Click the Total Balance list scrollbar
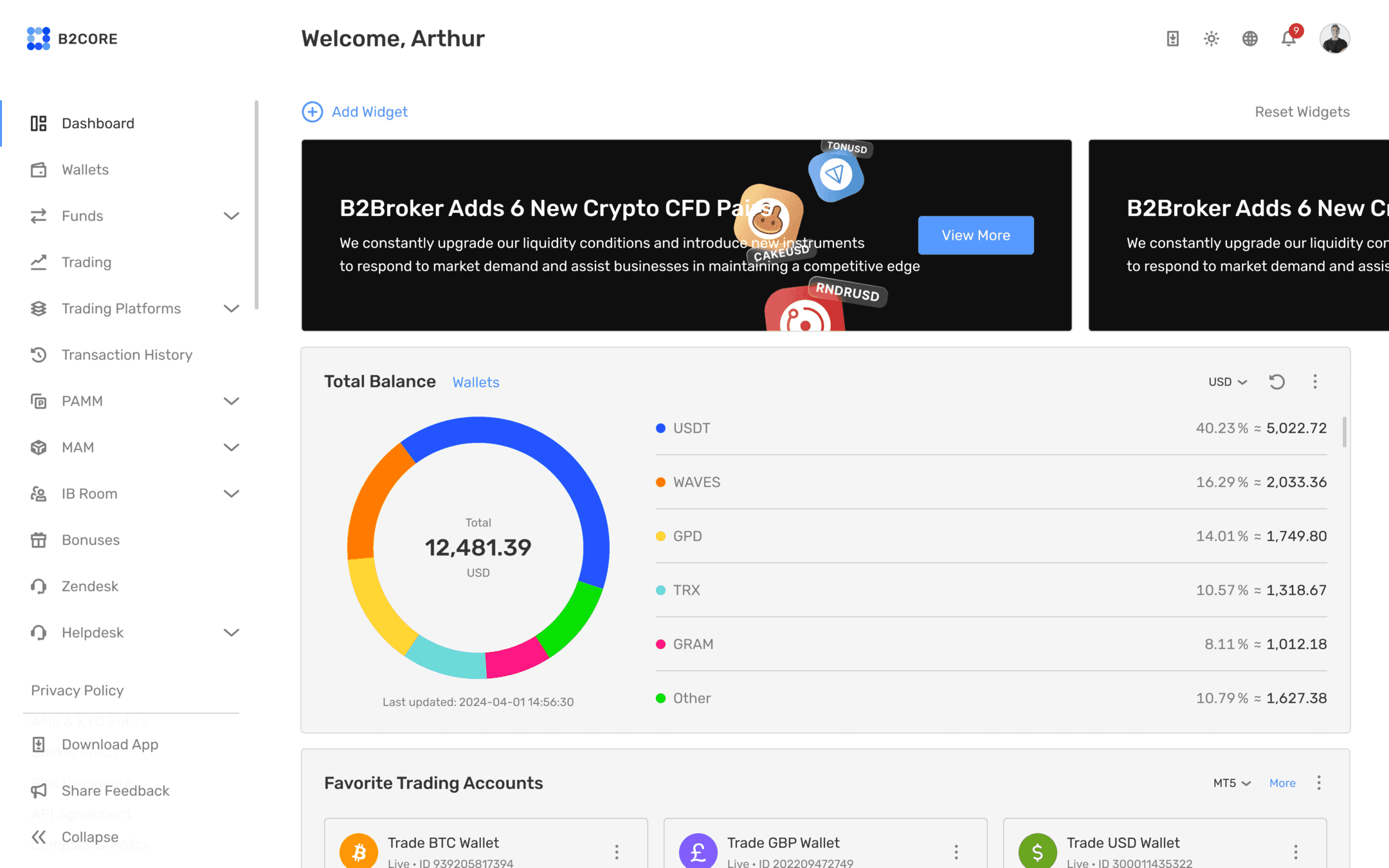 [x=1345, y=432]
